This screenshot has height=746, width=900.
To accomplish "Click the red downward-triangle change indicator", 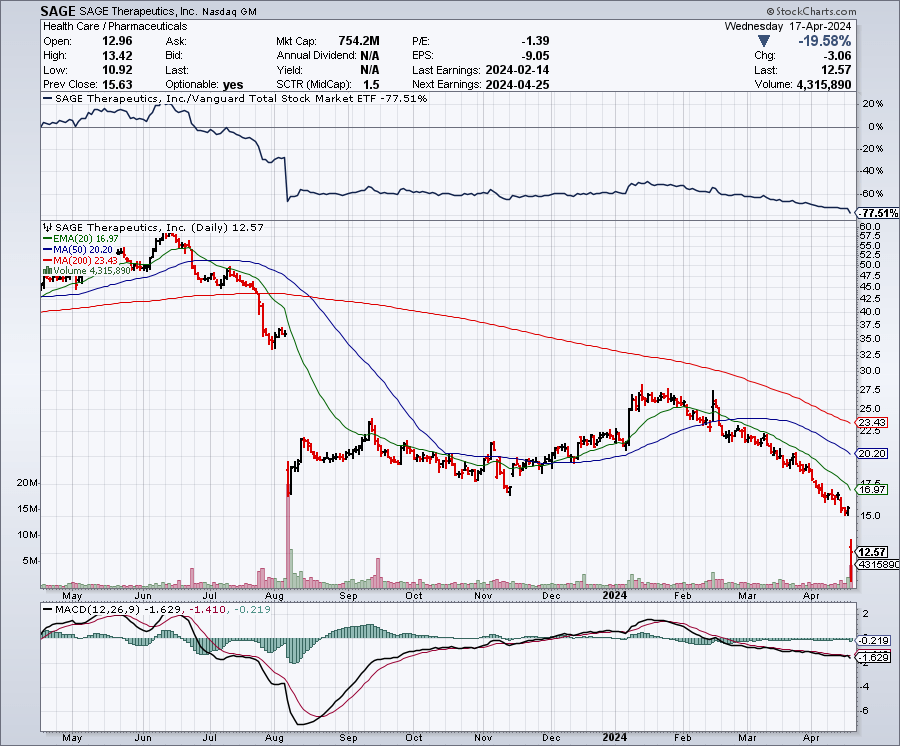I will (x=763, y=41).
